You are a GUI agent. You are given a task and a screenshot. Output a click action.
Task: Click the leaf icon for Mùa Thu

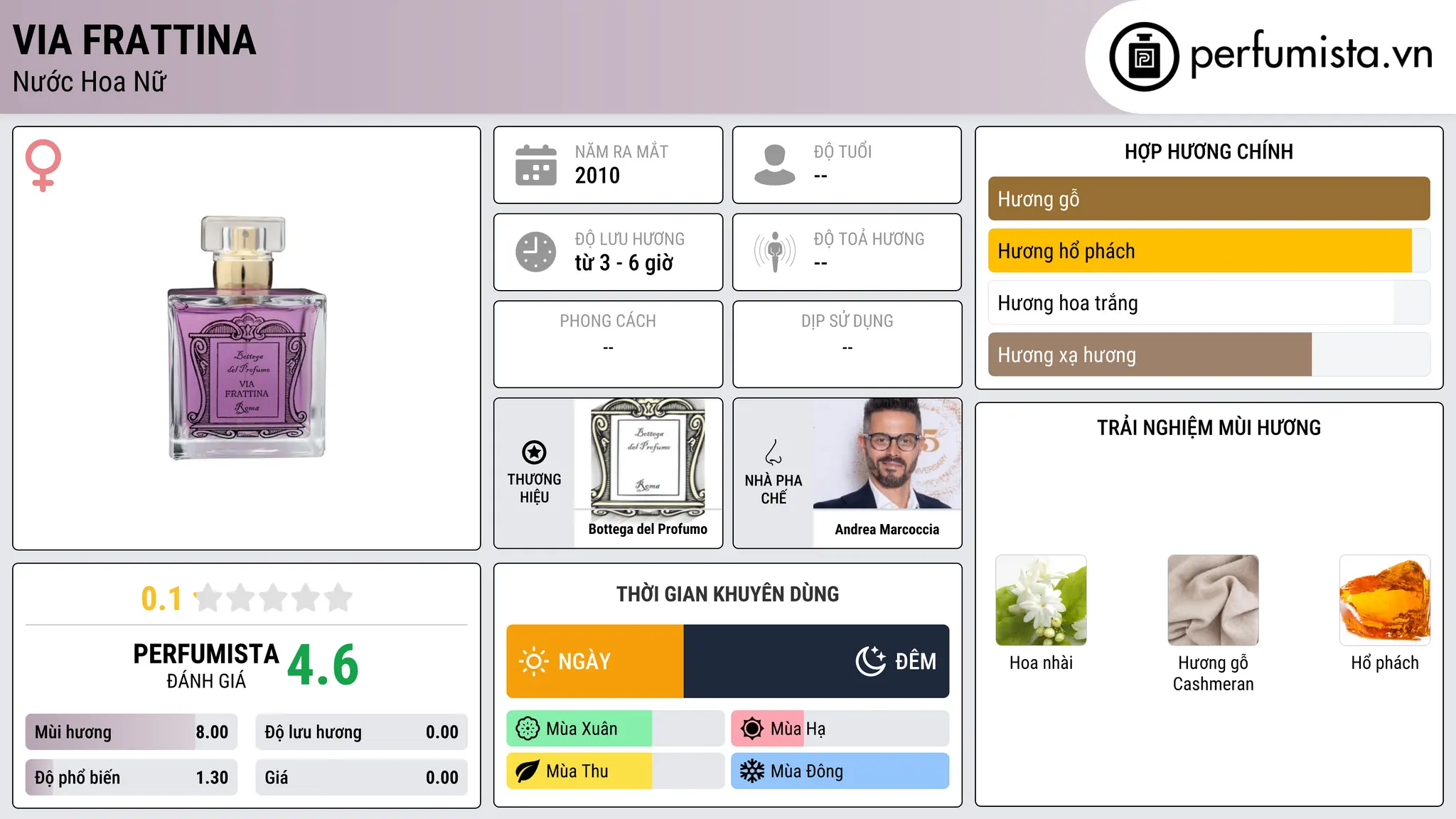pyautogui.click(x=528, y=771)
